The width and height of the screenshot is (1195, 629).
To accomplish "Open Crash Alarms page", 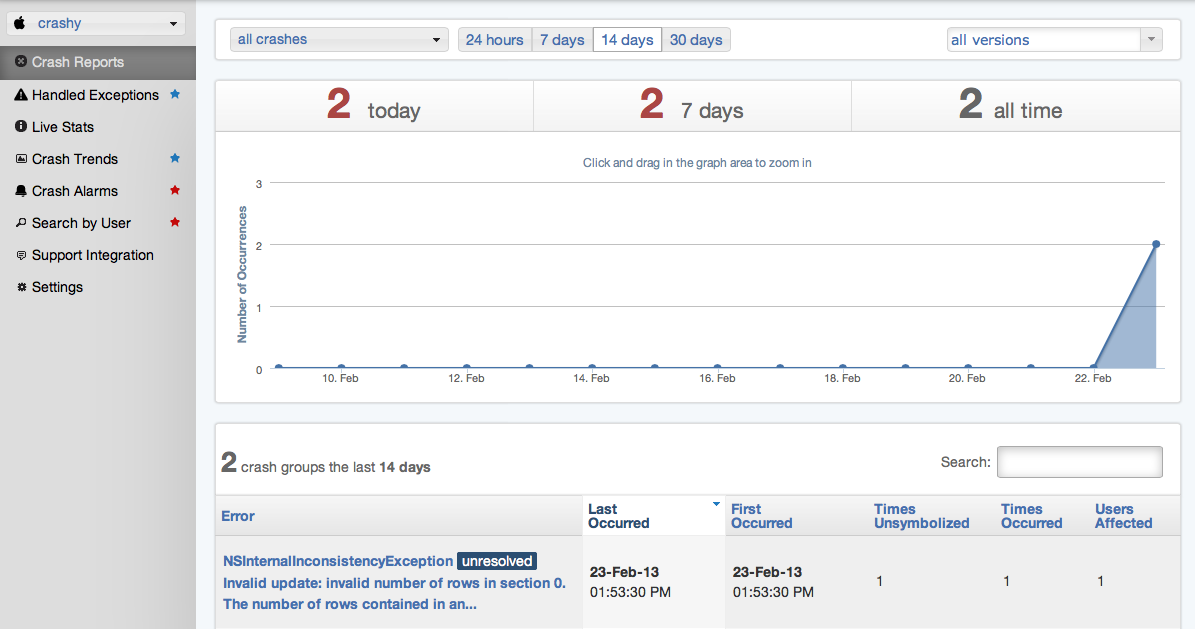I will click(75, 191).
